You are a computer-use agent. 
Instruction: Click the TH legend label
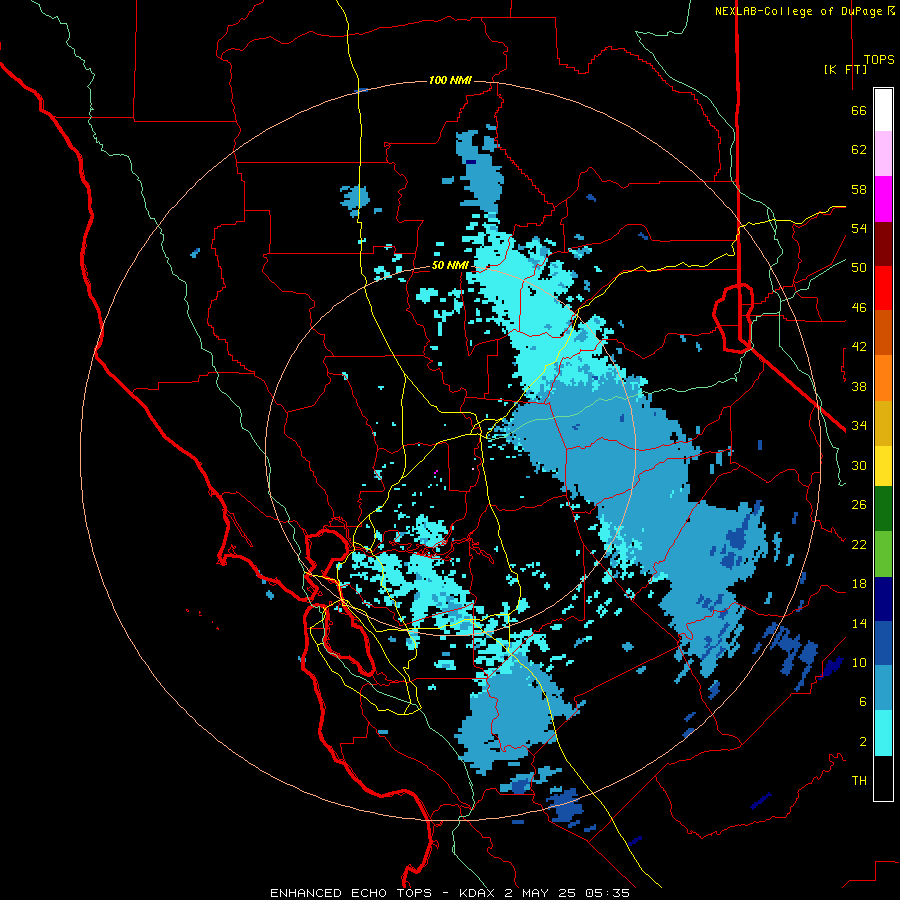(859, 781)
